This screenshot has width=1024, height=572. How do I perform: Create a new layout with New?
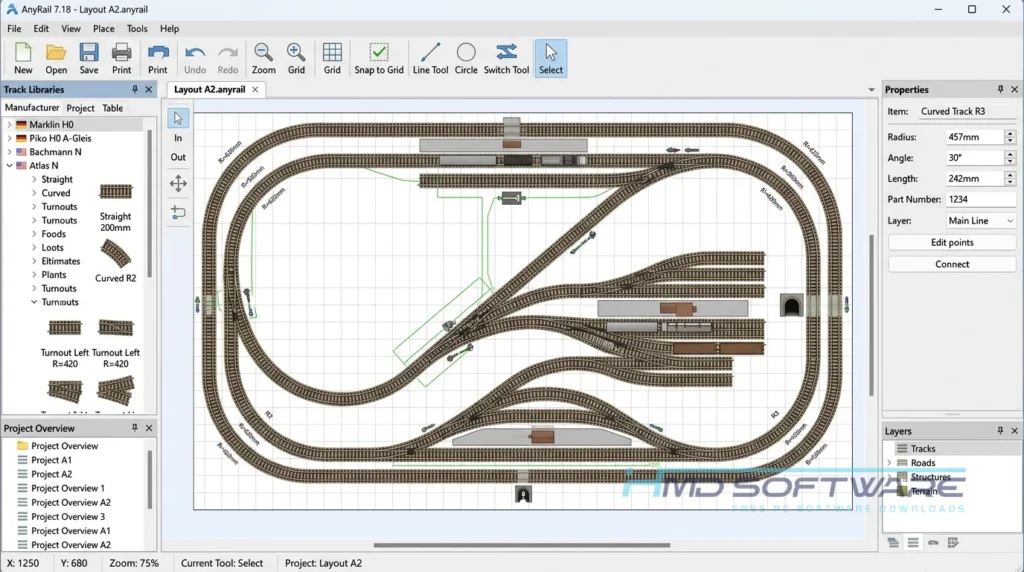pos(23,59)
